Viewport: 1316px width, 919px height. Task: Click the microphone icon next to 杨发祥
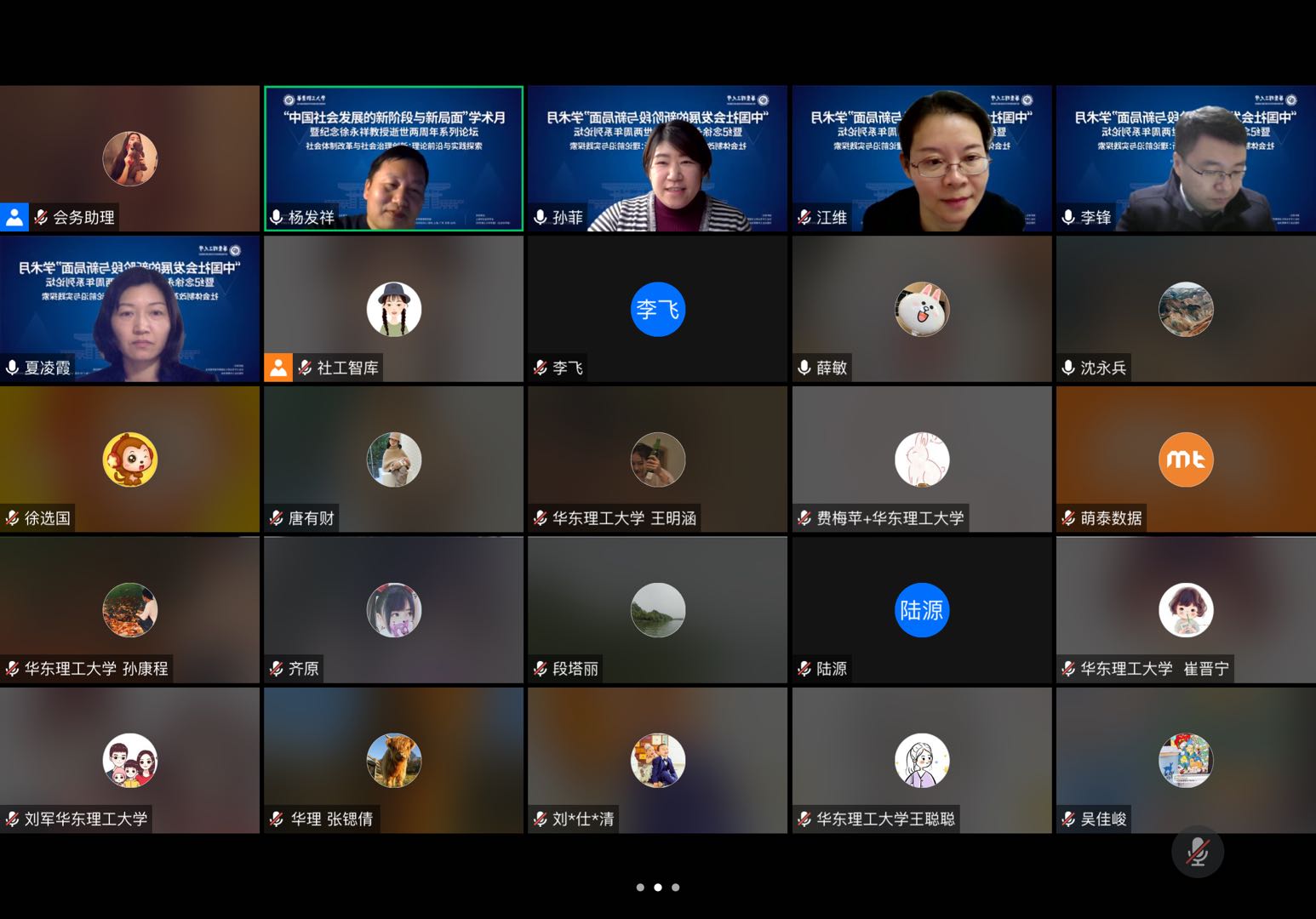(x=277, y=217)
